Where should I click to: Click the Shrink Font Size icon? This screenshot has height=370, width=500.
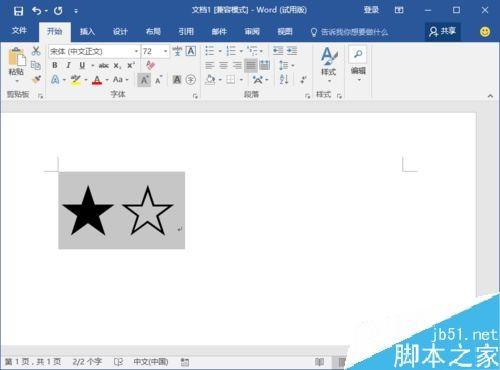[x=158, y=80]
